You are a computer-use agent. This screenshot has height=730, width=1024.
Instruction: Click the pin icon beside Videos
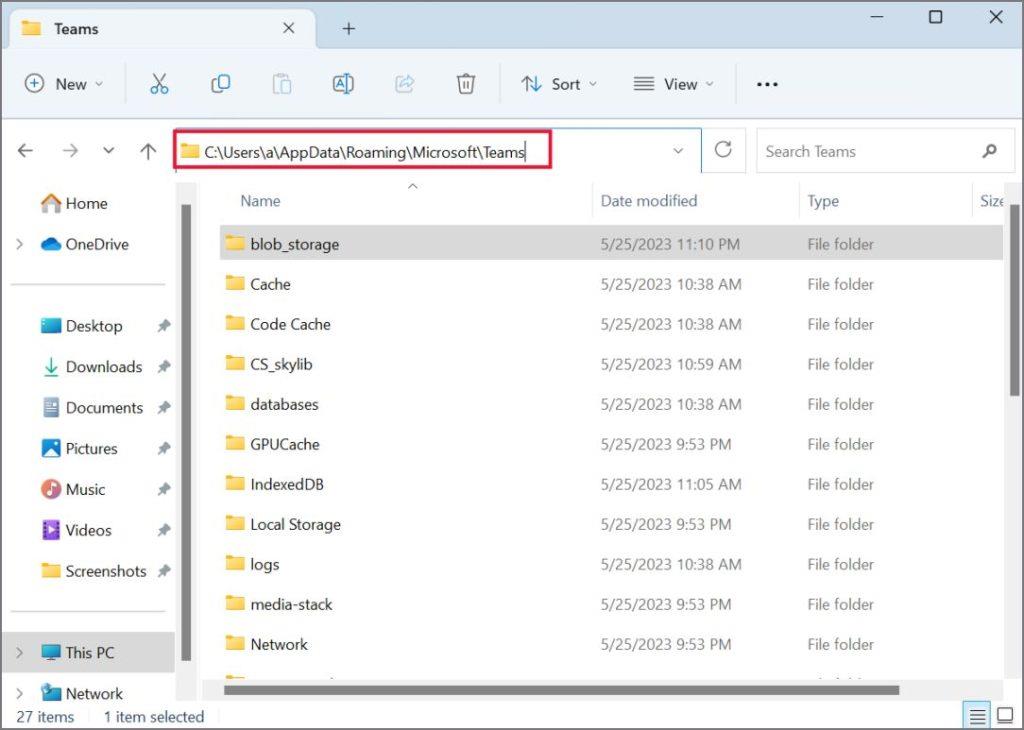point(164,530)
